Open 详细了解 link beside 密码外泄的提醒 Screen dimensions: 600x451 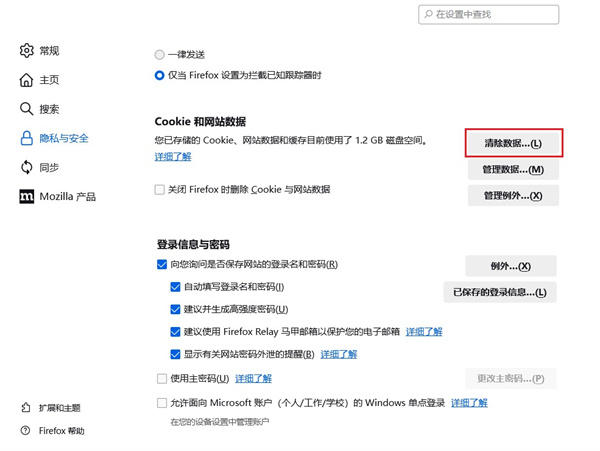point(339,354)
